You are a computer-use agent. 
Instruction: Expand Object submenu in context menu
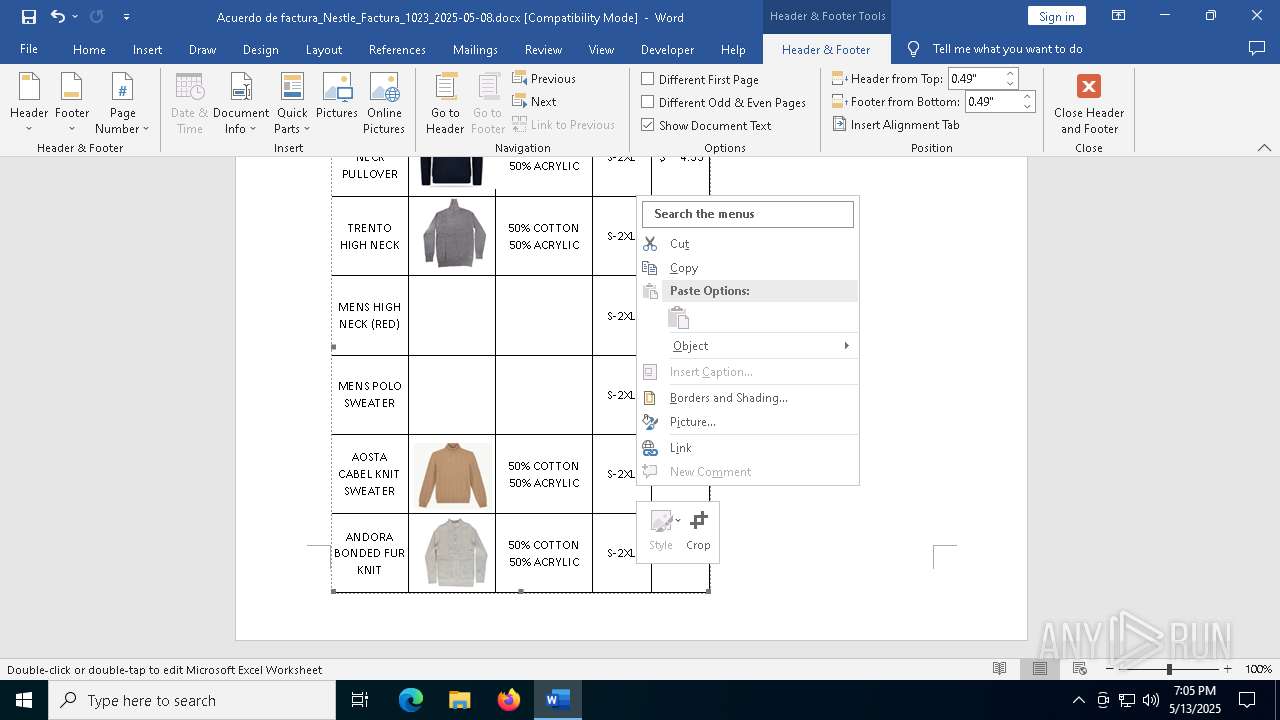(748, 345)
